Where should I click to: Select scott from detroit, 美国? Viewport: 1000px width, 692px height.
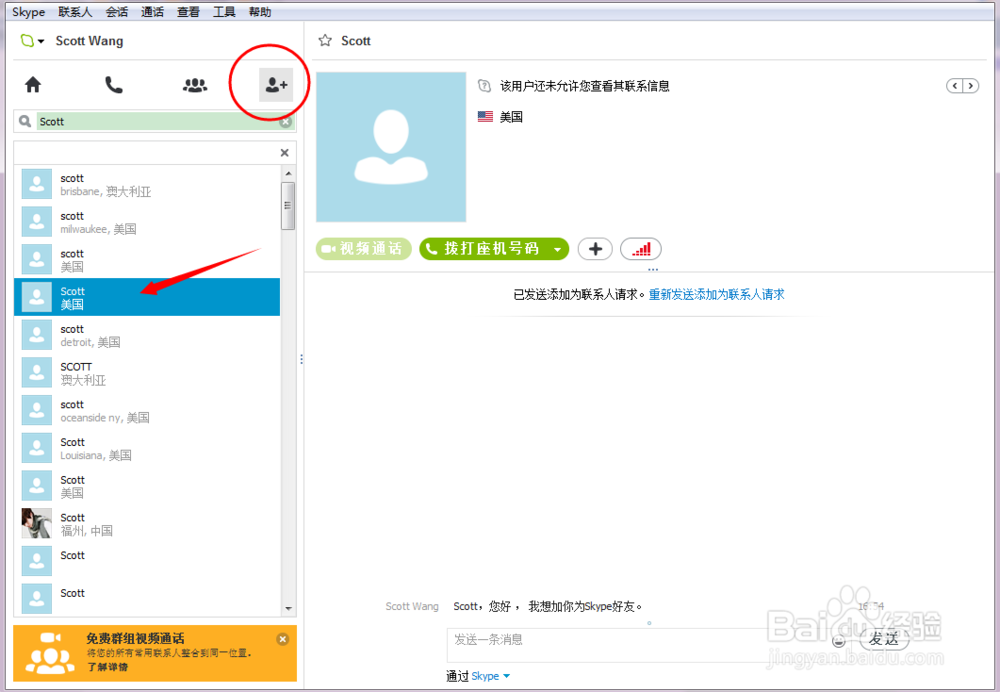pyautogui.click(x=147, y=335)
